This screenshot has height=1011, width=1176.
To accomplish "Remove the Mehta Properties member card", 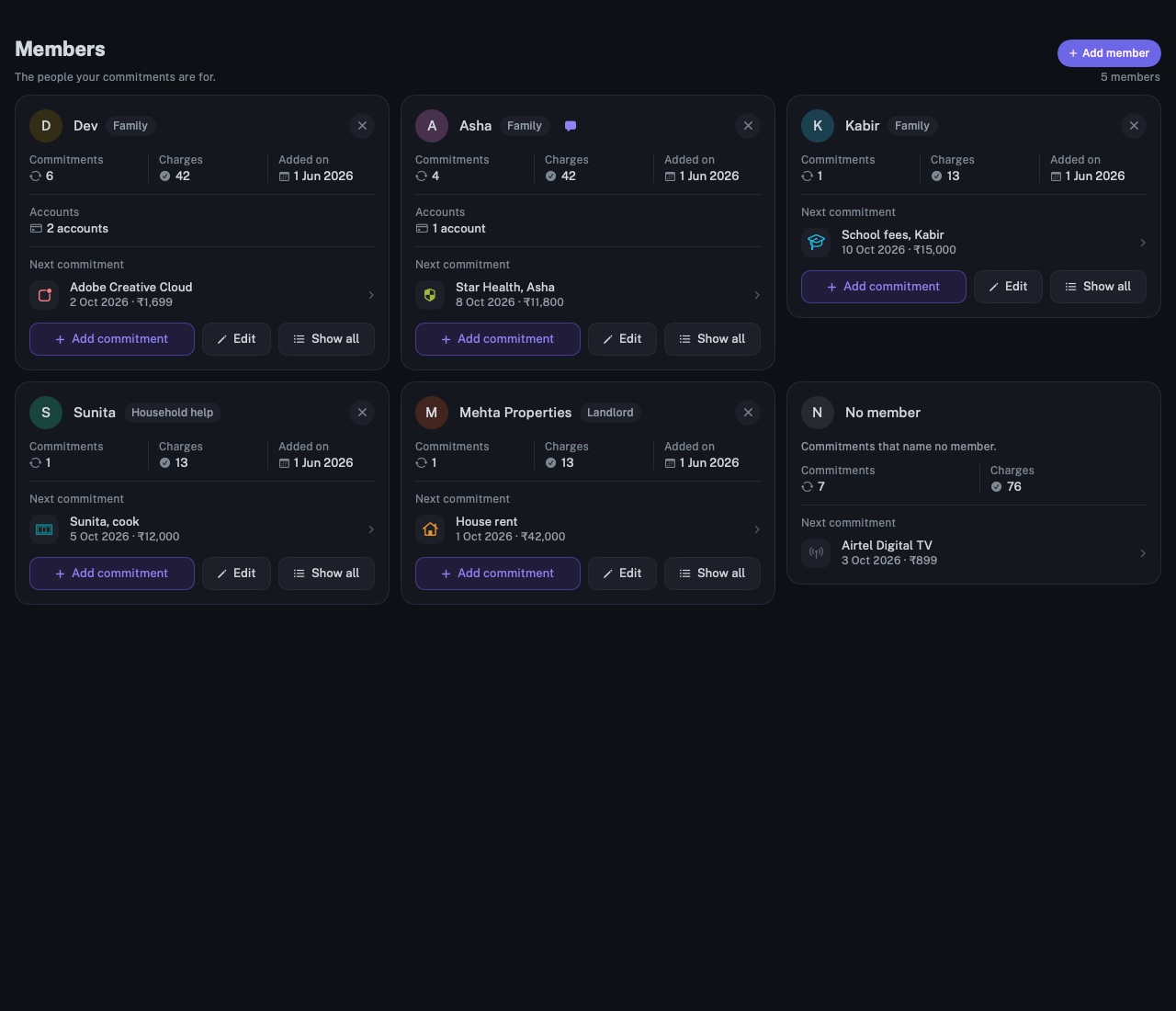I will pos(748,413).
